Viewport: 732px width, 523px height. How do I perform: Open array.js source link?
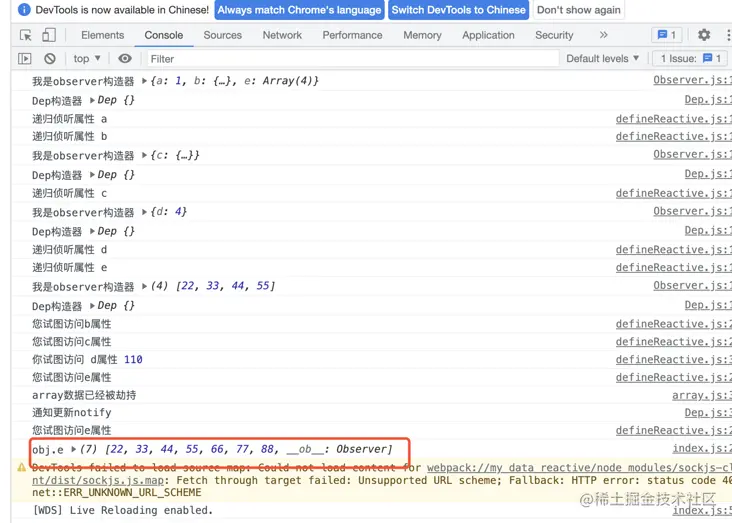click(x=702, y=396)
